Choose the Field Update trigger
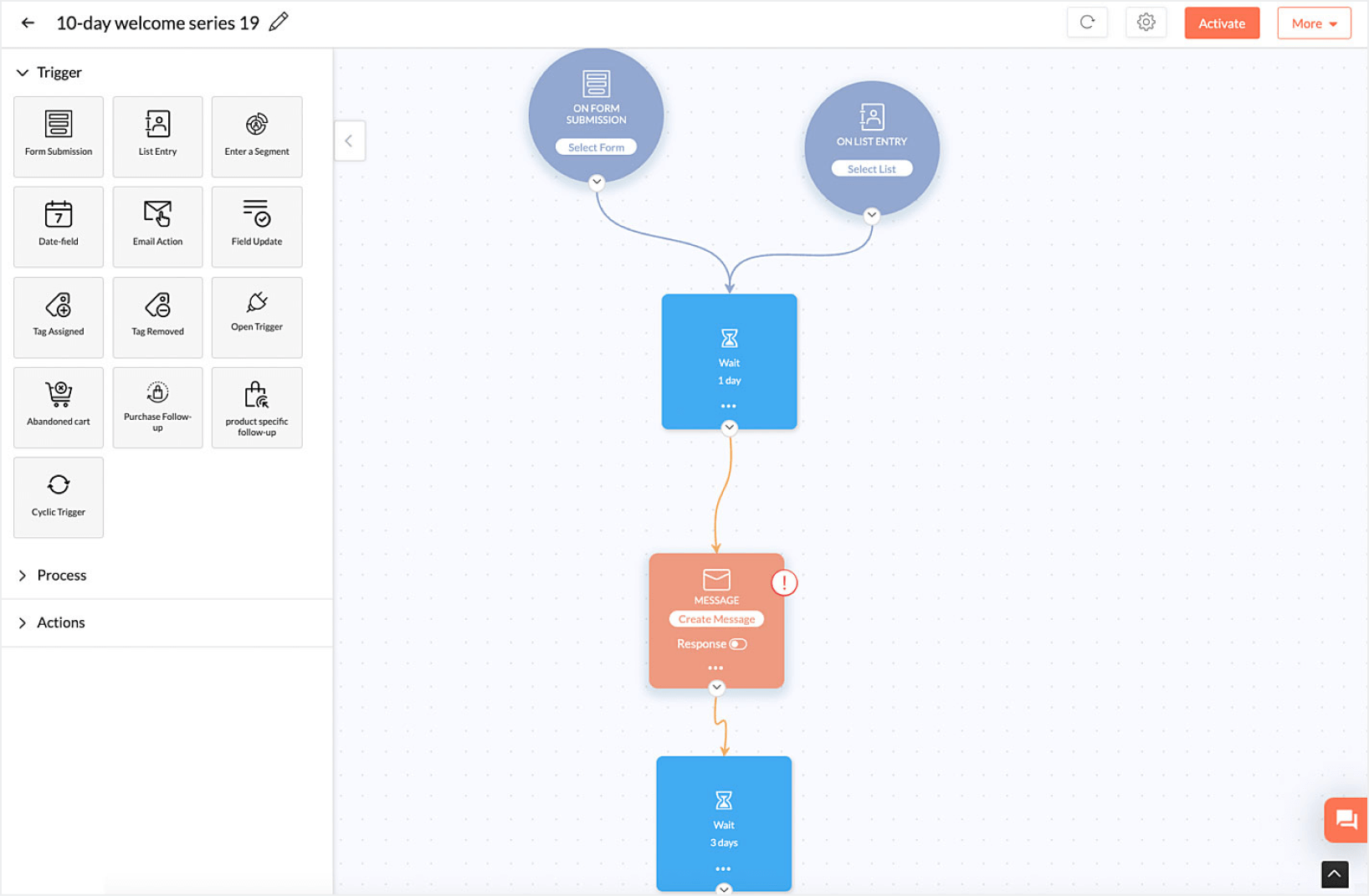 pos(257,227)
